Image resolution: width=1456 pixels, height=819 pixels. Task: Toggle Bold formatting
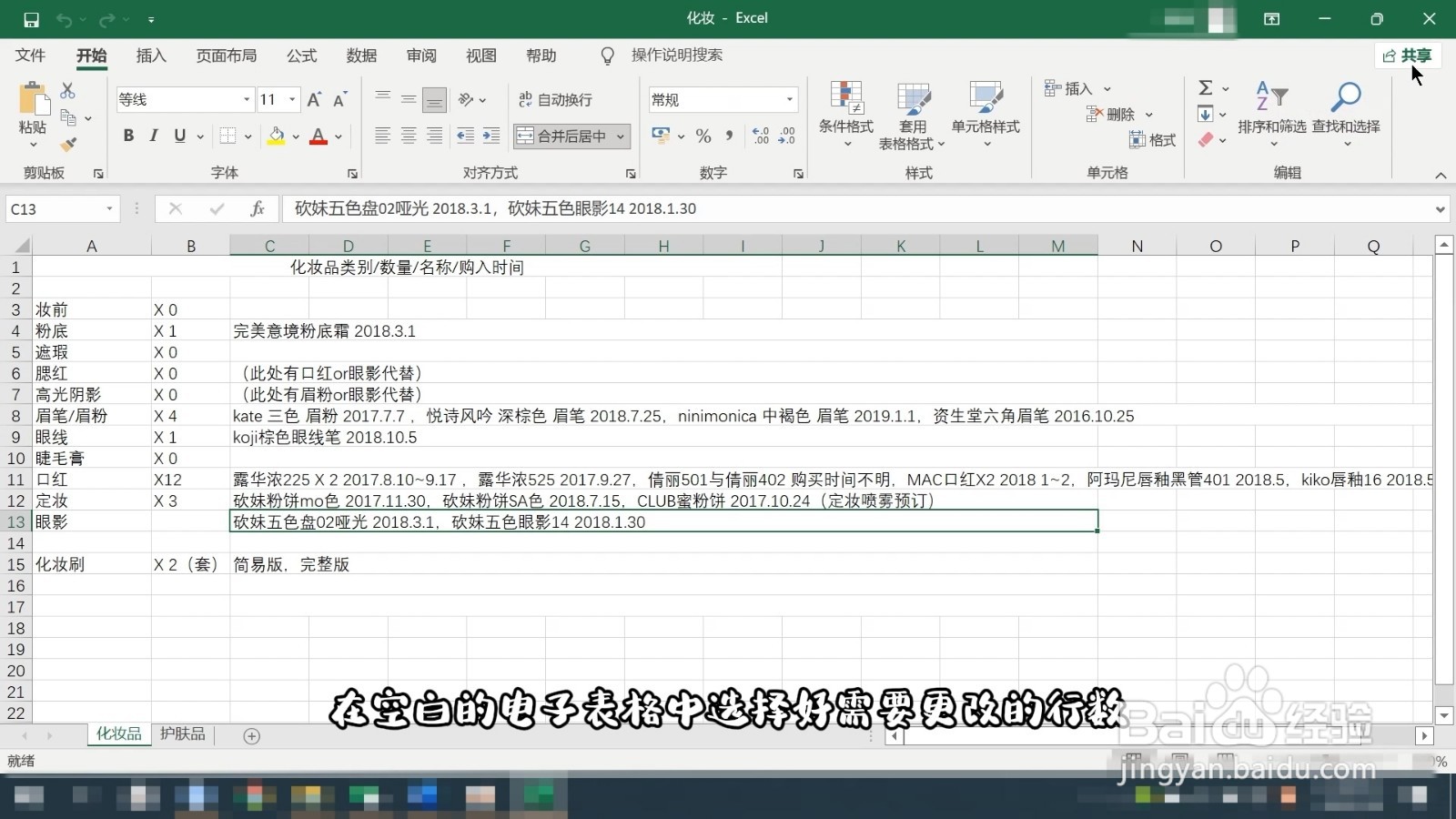point(127,136)
